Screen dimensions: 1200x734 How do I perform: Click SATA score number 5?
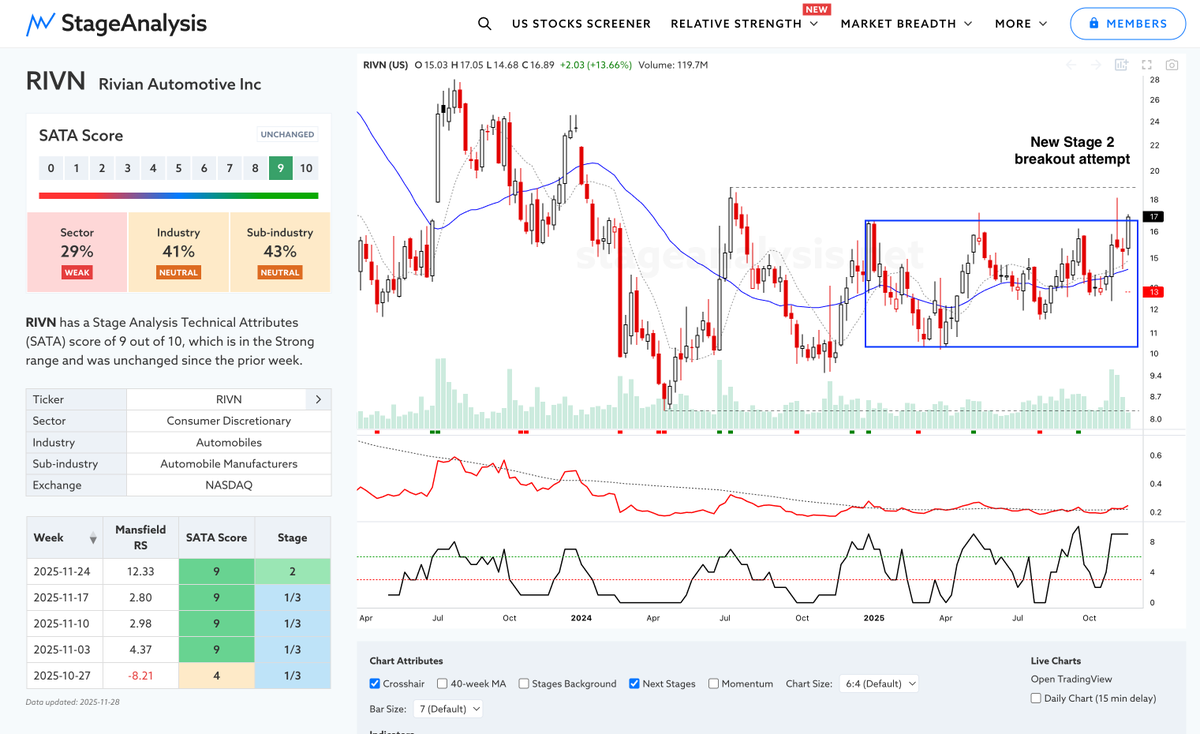click(178, 168)
